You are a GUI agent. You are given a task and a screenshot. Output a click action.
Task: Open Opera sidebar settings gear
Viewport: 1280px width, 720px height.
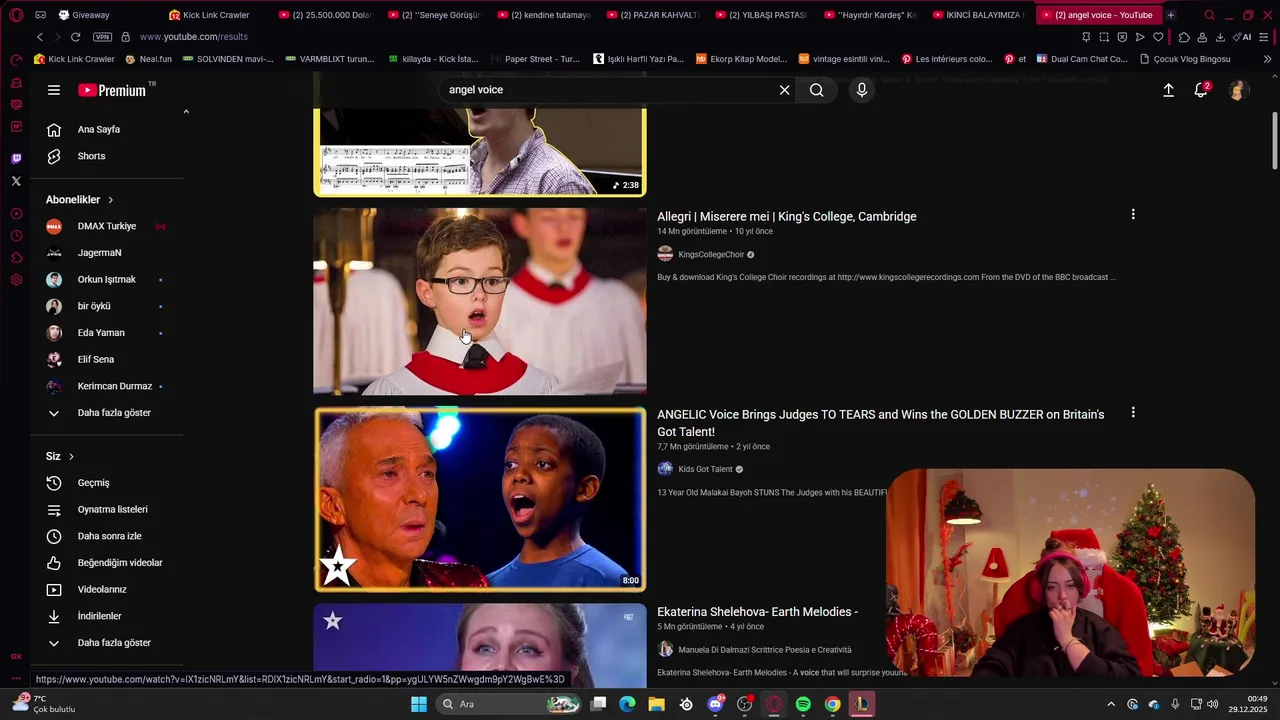point(16,280)
